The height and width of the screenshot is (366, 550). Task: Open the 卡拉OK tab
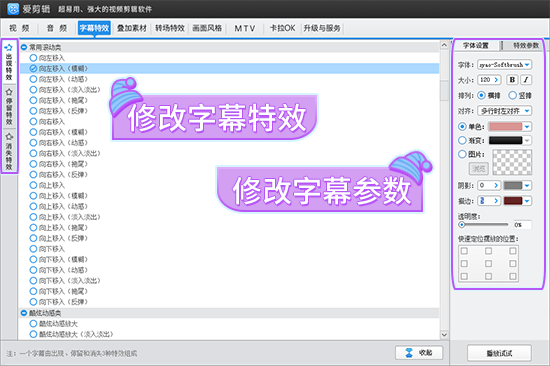coord(282,28)
